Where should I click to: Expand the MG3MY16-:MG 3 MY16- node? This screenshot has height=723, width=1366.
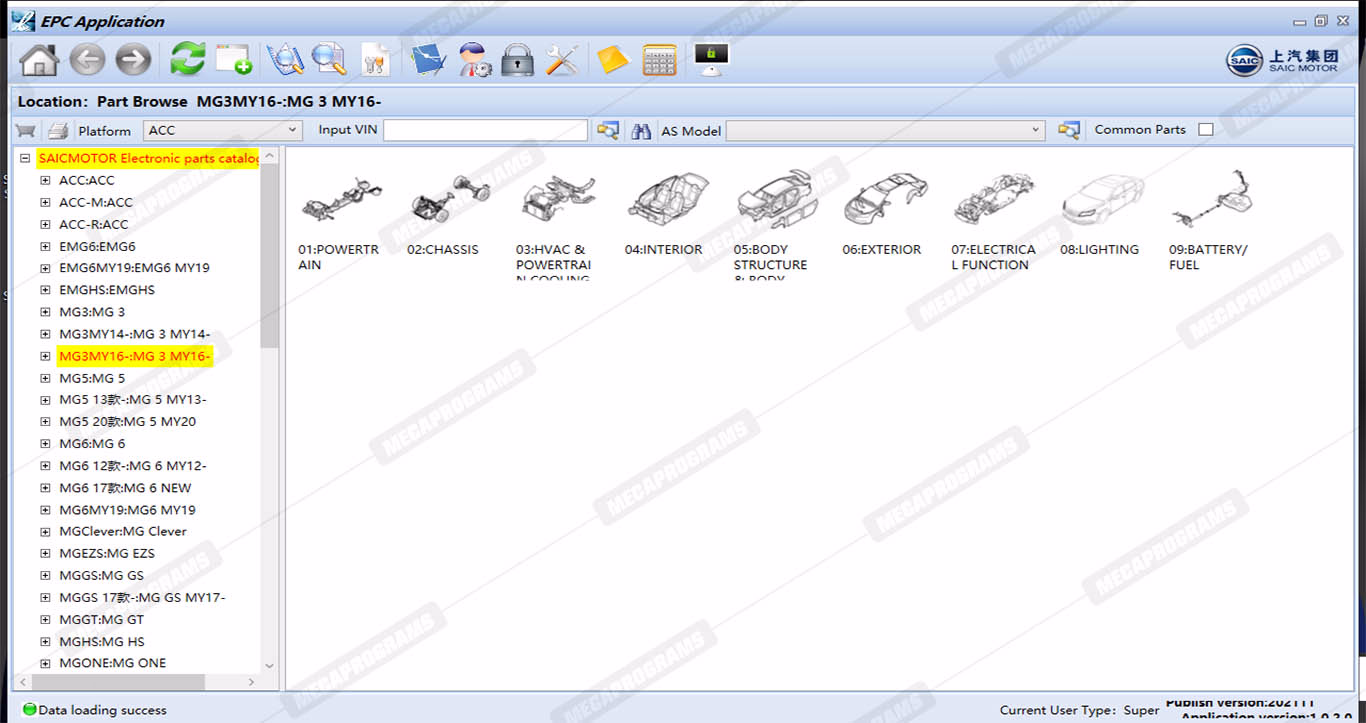click(x=45, y=356)
